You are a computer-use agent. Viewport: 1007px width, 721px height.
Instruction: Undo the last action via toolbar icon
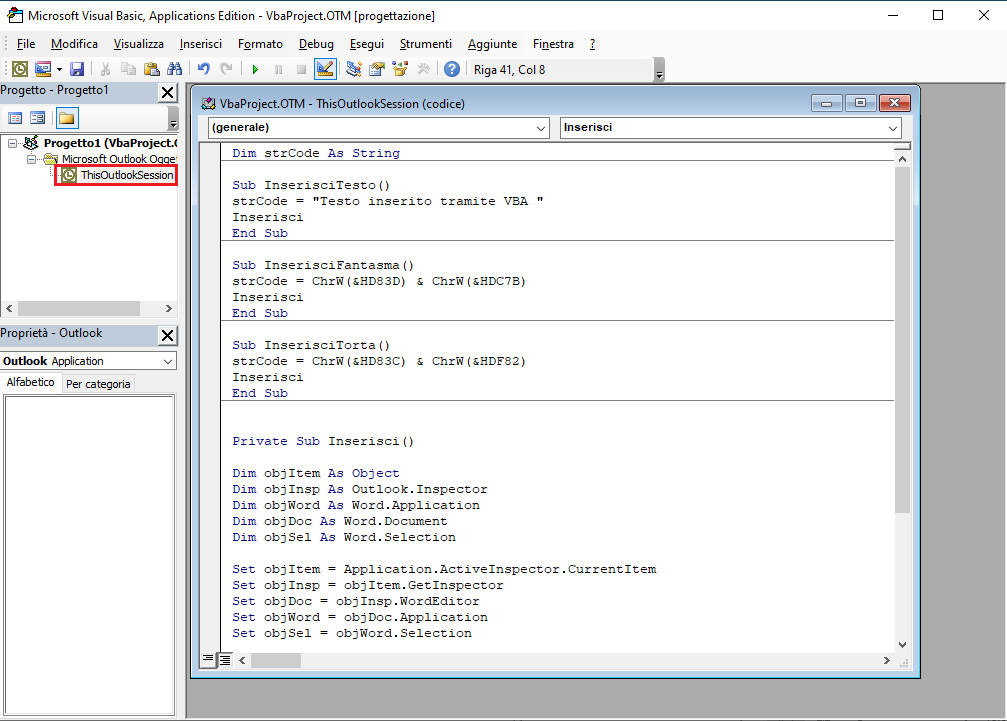point(204,69)
